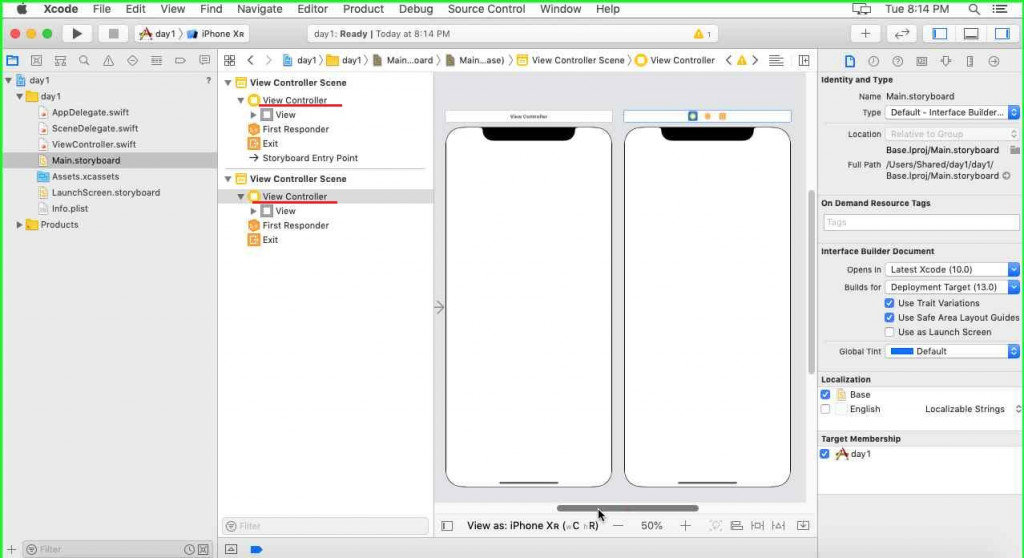1024x558 pixels.
Task: Check English localization
Action: (x=825, y=409)
